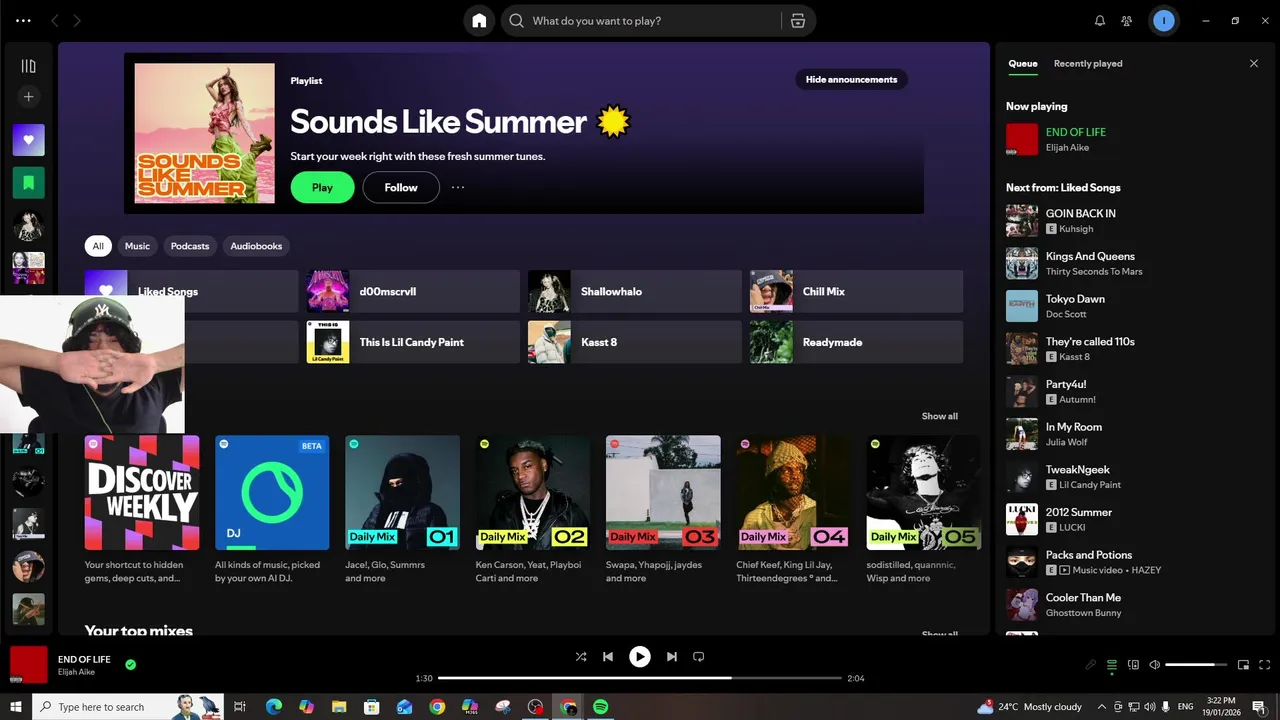This screenshot has height=720, width=1280.
Task: Adjust the volume slider
Action: tap(1196, 665)
